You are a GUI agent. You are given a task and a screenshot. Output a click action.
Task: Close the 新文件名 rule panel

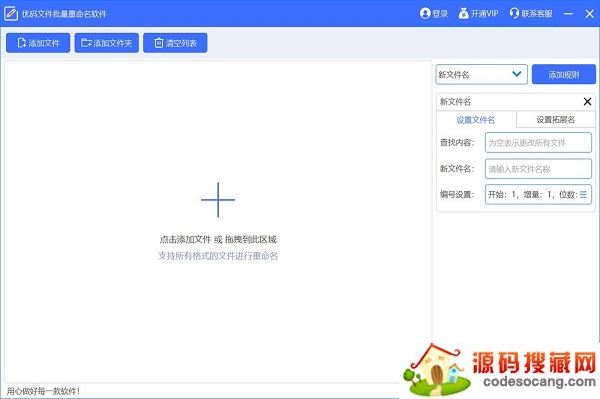point(587,101)
